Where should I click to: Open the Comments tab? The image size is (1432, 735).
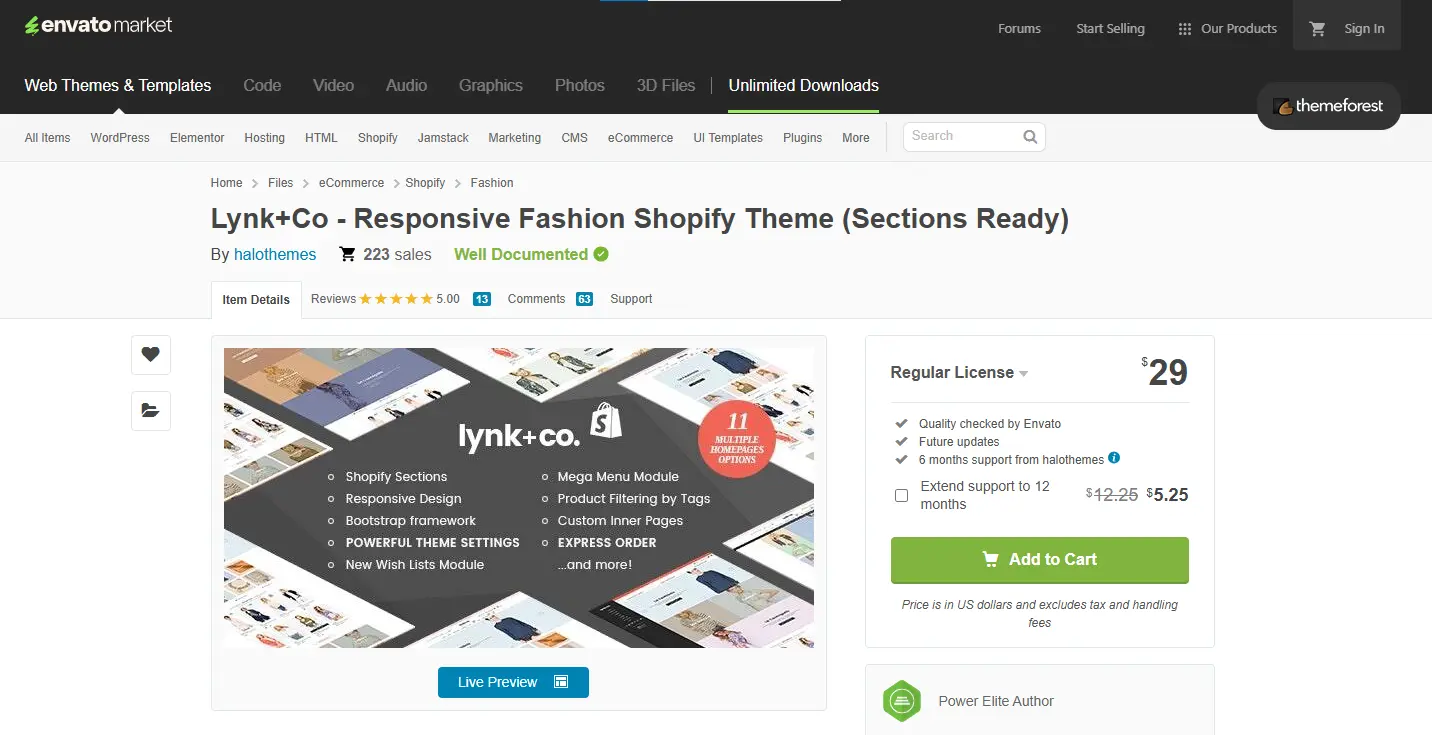pos(536,299)
